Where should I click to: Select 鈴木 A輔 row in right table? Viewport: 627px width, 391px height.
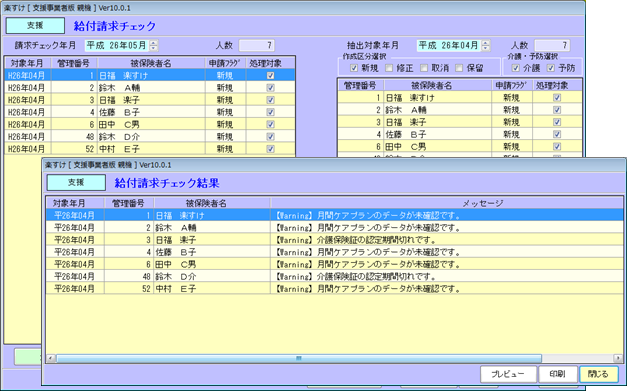[460, 110]
